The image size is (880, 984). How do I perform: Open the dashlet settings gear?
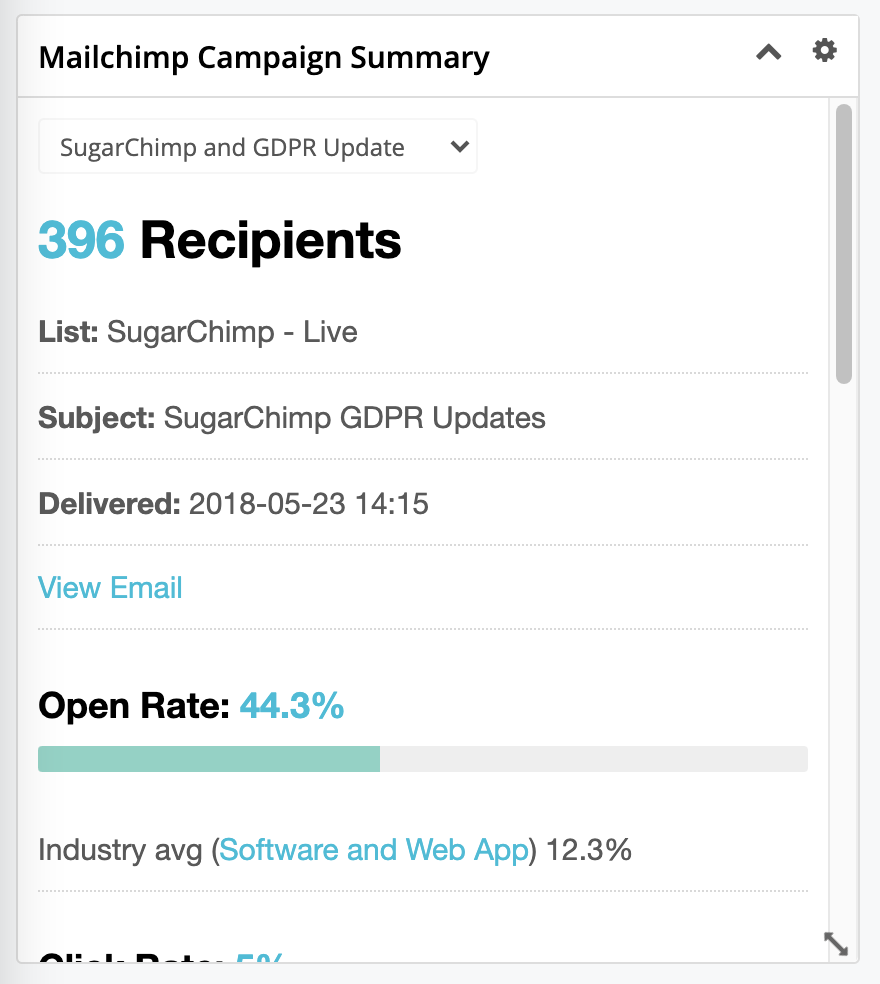824,50
